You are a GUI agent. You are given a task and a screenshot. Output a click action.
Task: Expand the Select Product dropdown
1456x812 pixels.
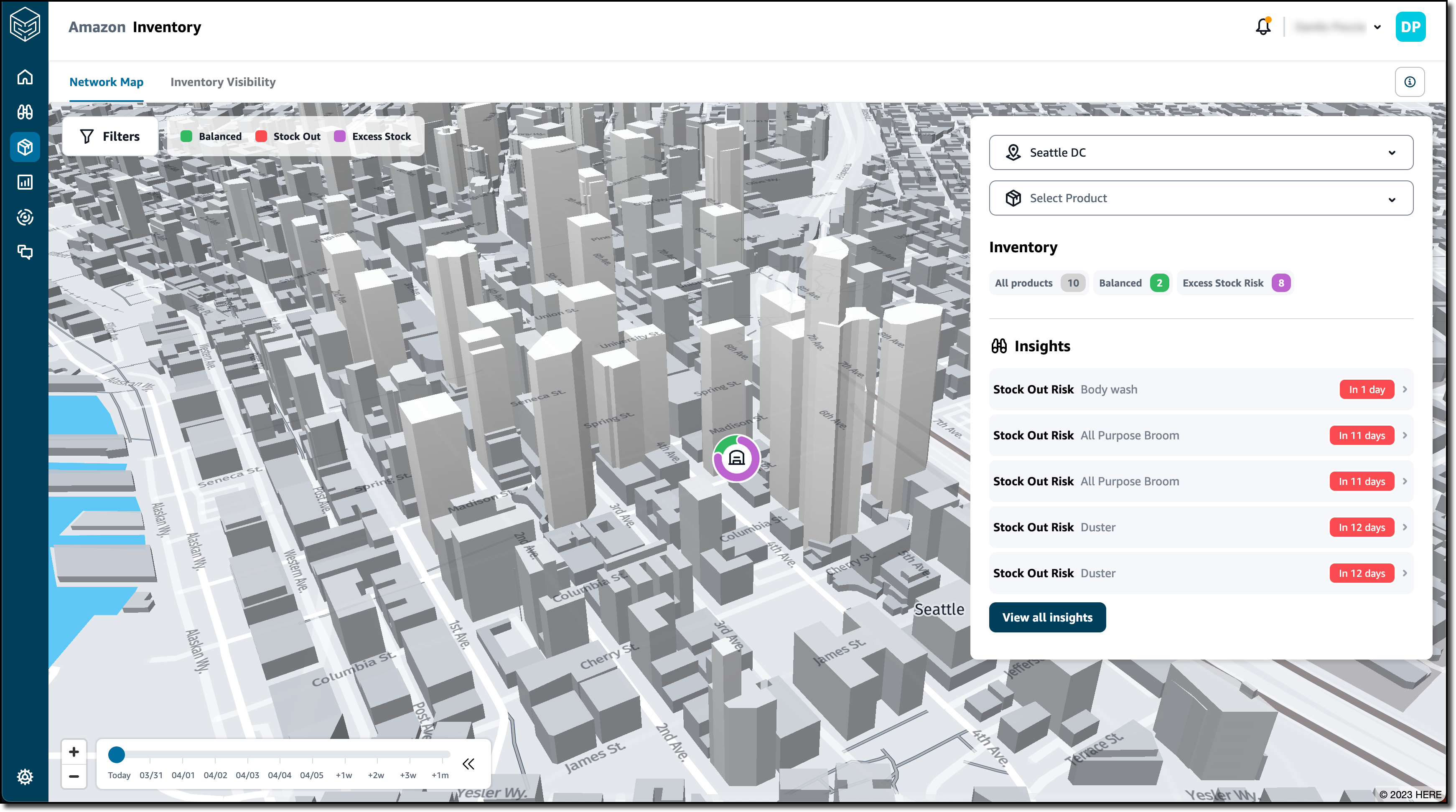1201,198
